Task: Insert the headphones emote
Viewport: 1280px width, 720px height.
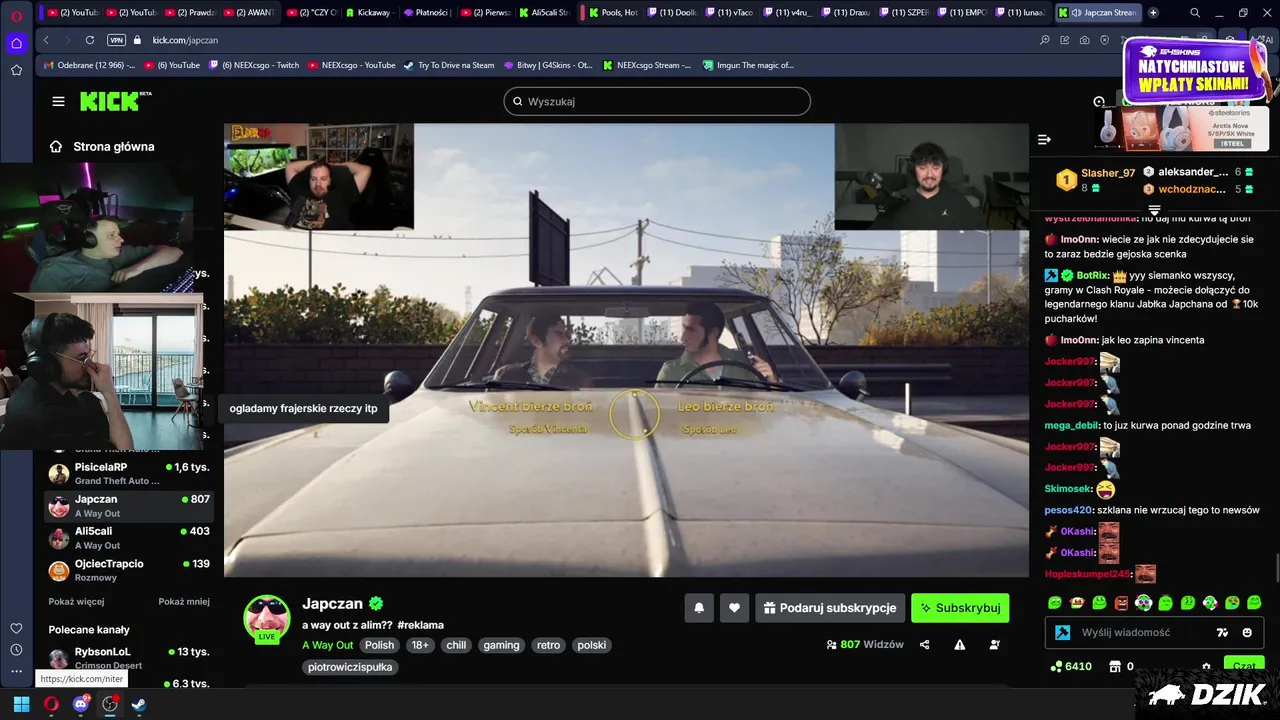Action: (1144, 602)
